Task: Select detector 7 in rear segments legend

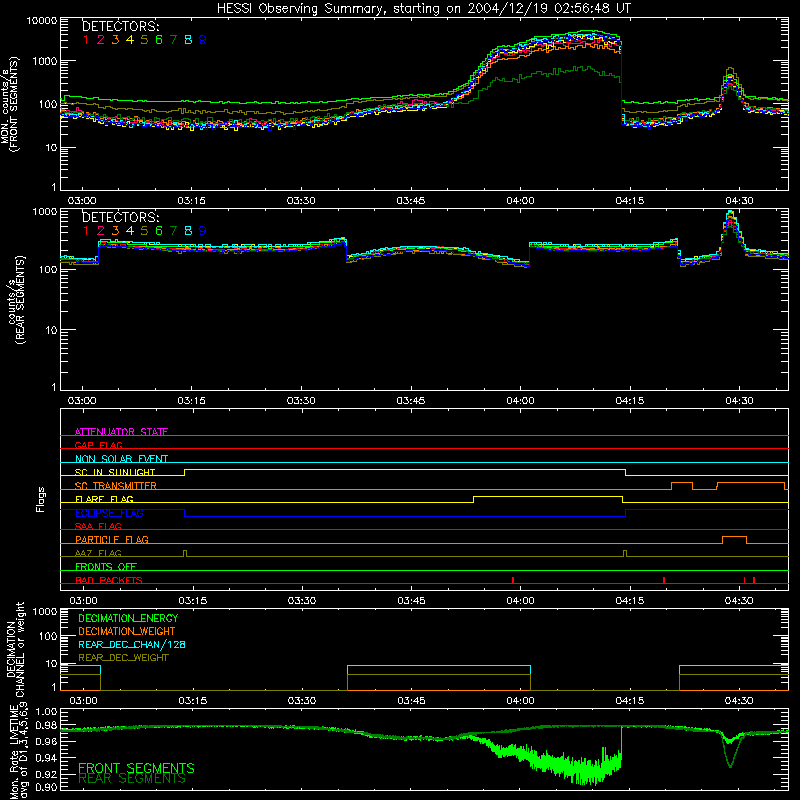Action: [x=173, y=231]
